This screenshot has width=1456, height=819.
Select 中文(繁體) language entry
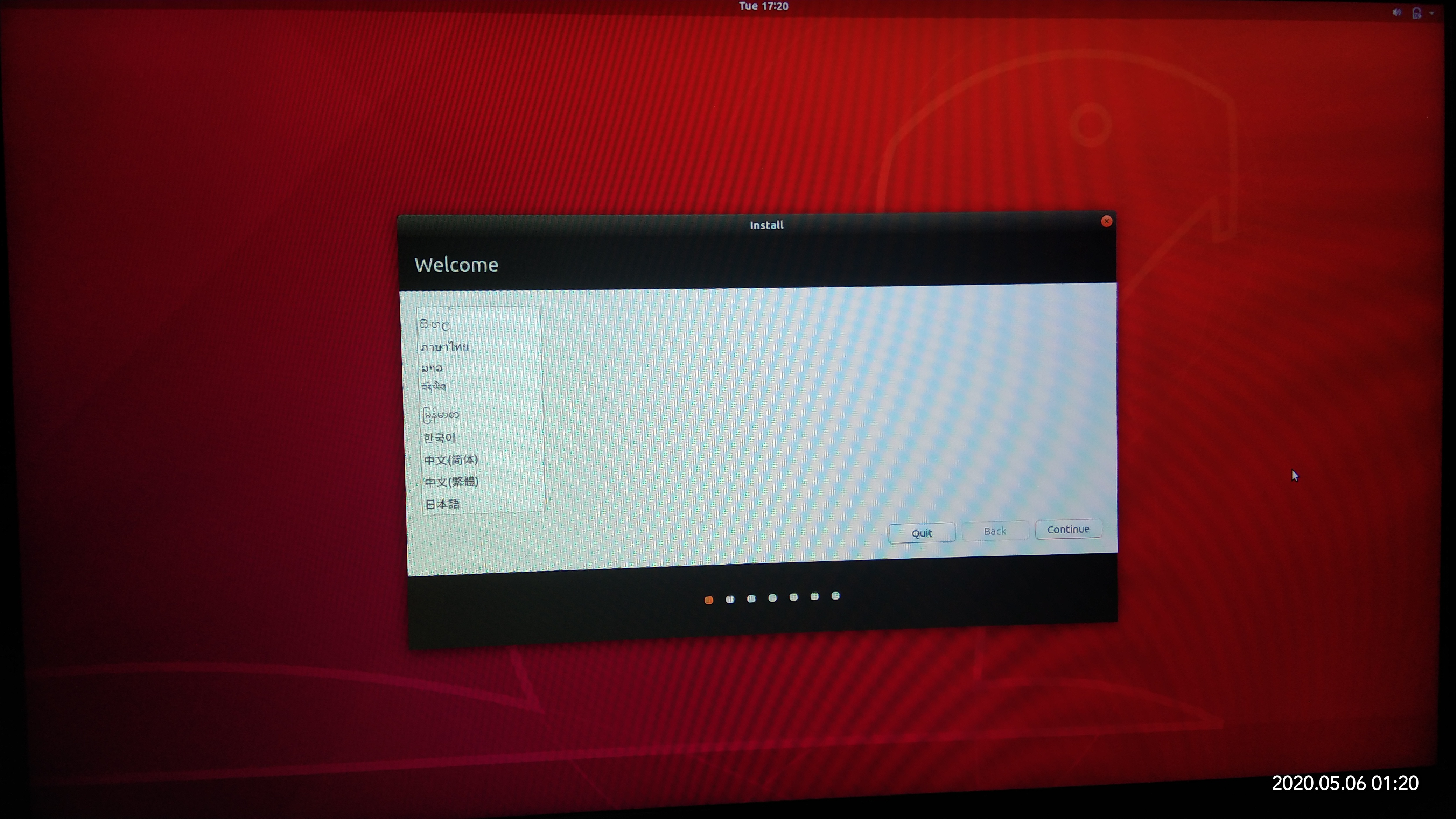[x=451, y=482]
